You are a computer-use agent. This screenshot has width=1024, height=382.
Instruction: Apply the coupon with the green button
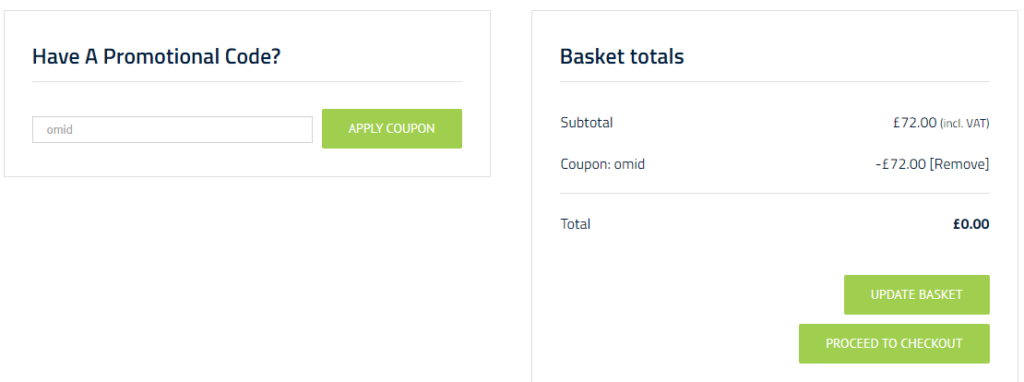coord(392,129)
